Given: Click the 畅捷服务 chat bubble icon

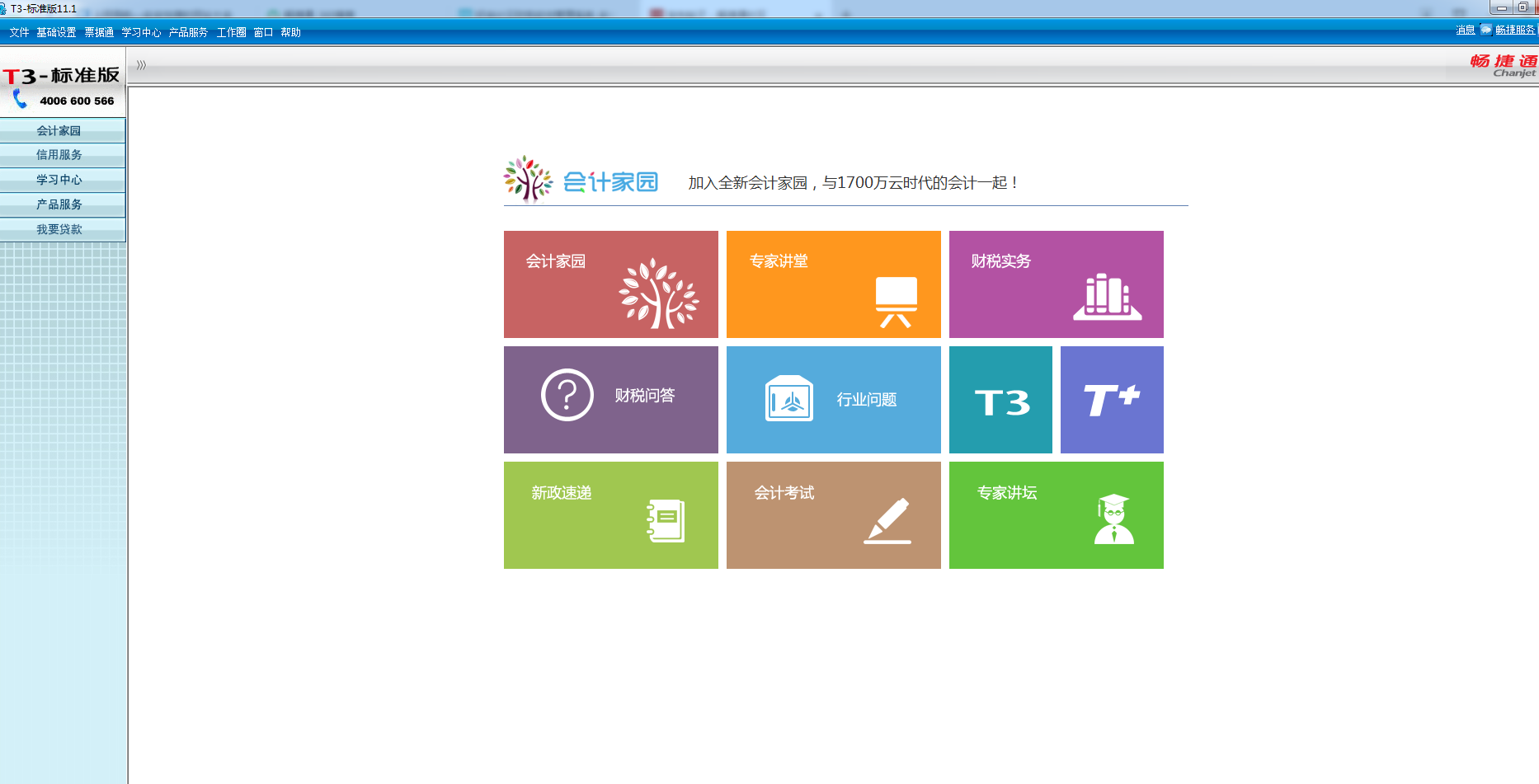Looking at the screenshot, I should [1486, 30].
